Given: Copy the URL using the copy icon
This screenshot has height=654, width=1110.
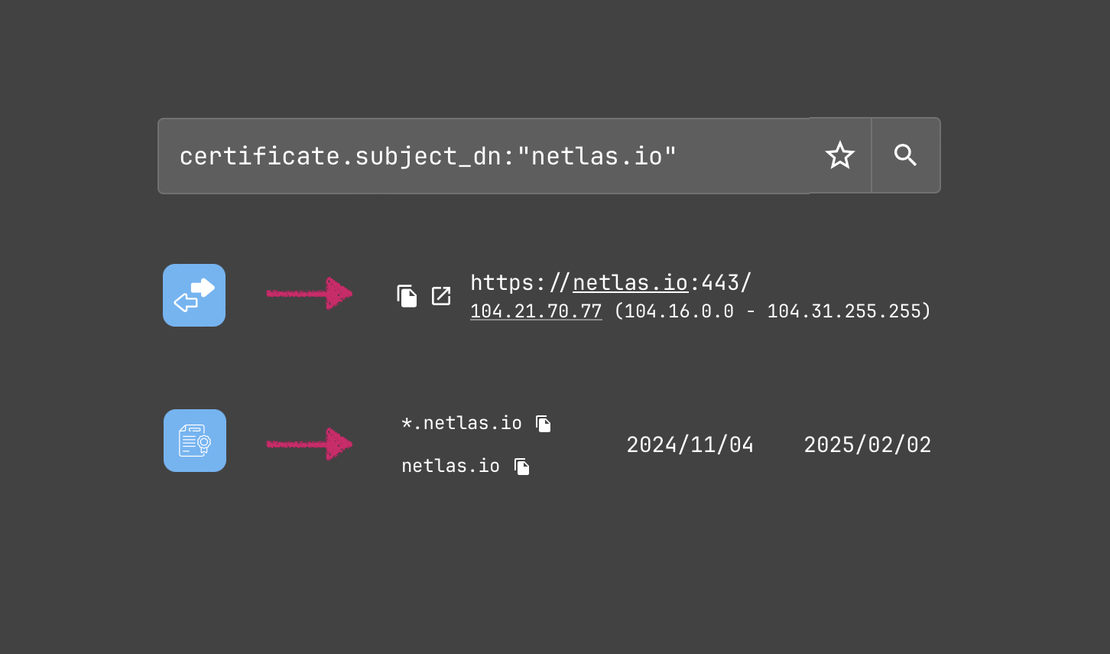Looking at the screenshot, I should pyautogui.click(x=407, y=295).
